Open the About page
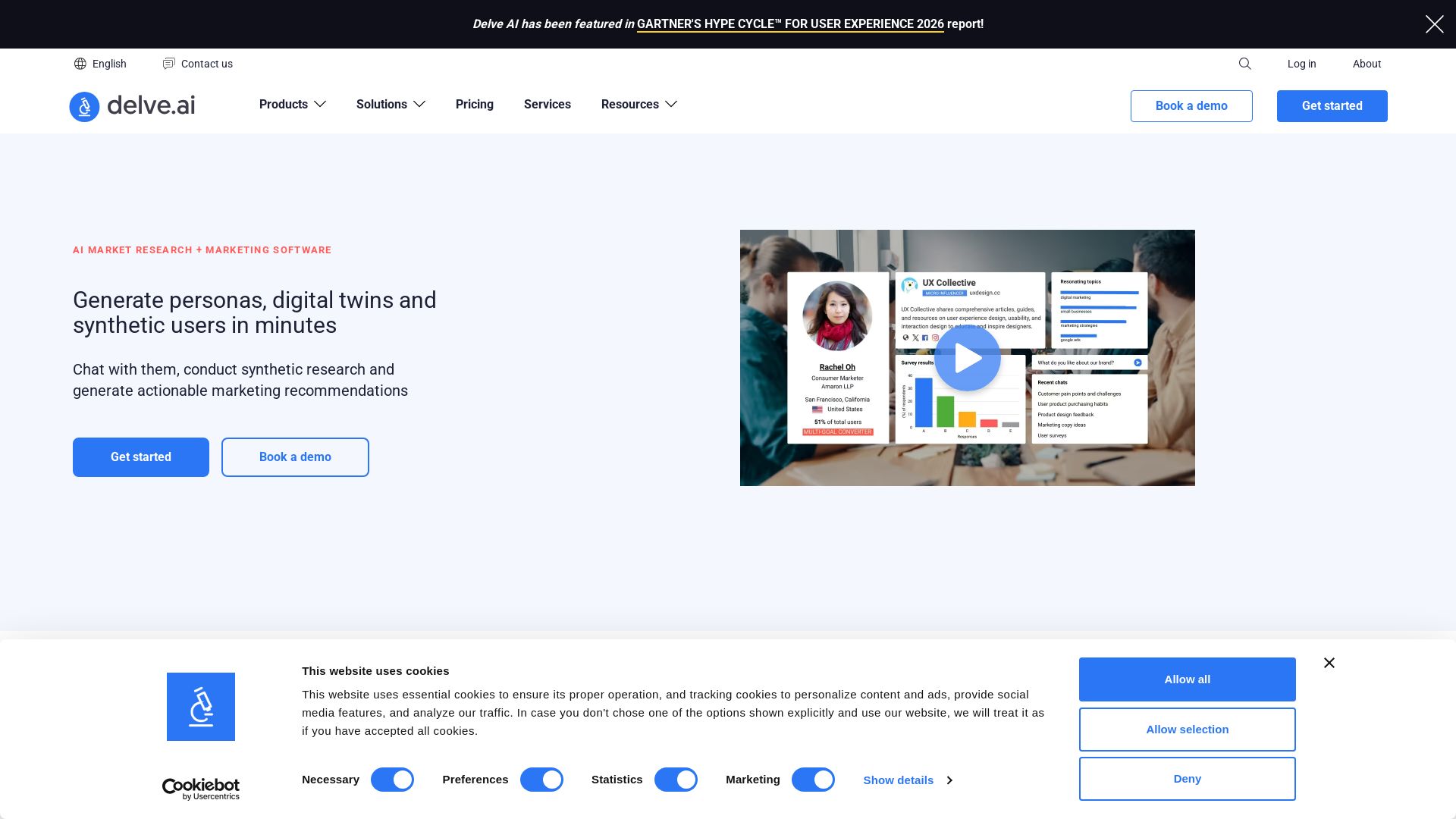1456x819 pixels. click(1367, 64)
